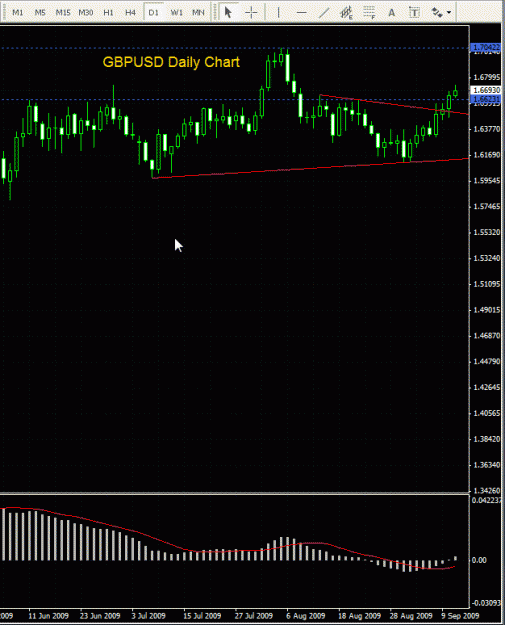Click the 1.38420 price scale value
Image resolution: width=505 pixels, height=625 pixels.
pos(486,439)
